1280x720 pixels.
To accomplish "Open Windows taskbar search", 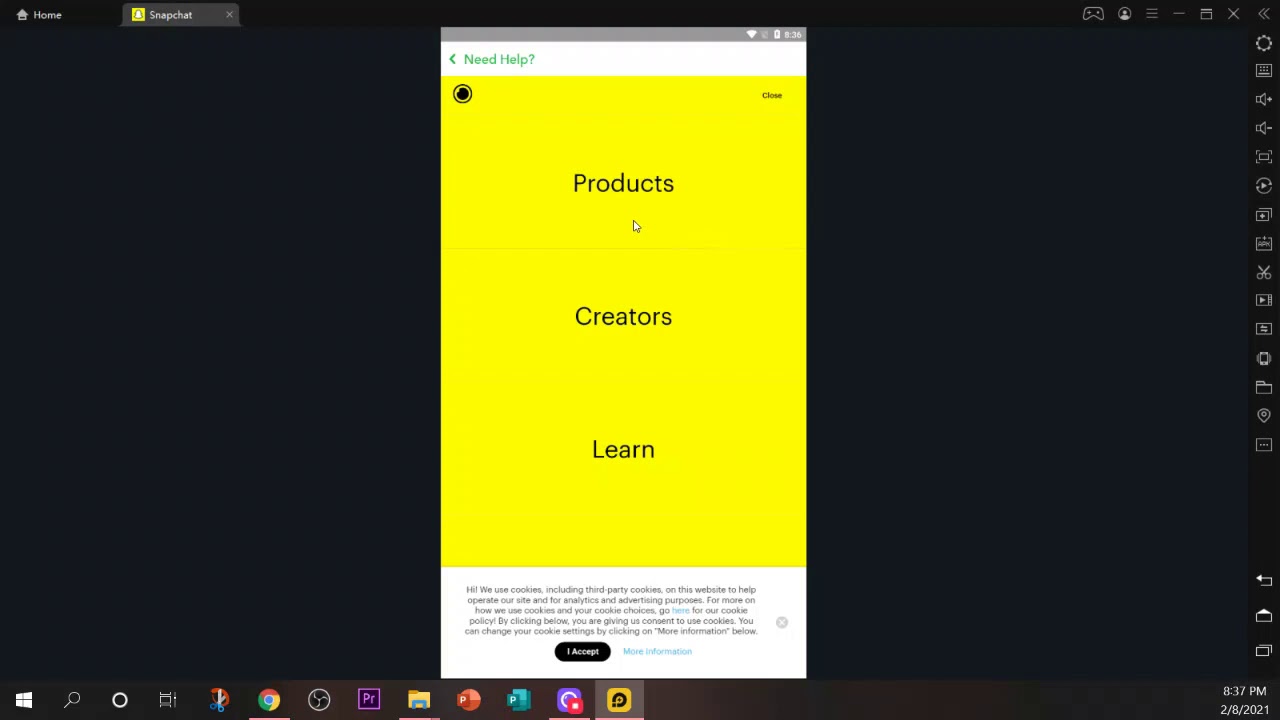I will coord(72,700).
